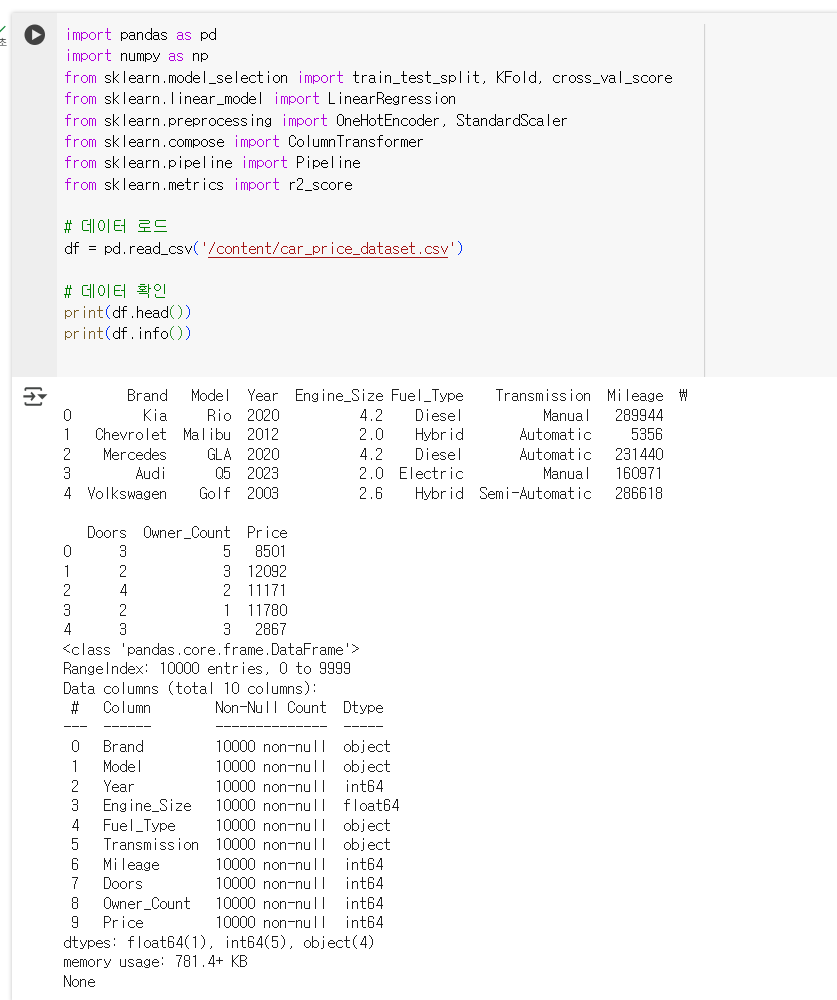Click the price value 2867

pos(270,629)
